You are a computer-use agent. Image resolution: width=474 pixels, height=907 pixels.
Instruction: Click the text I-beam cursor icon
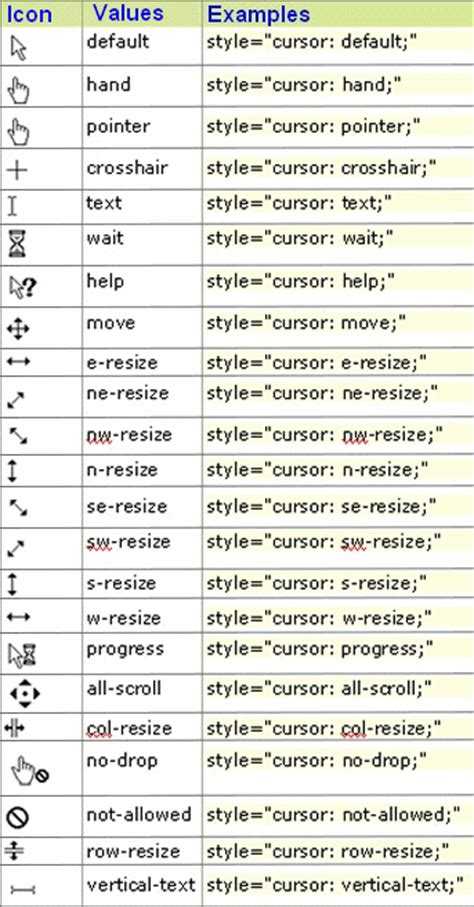pyautogui.click(x=13, y=207)
